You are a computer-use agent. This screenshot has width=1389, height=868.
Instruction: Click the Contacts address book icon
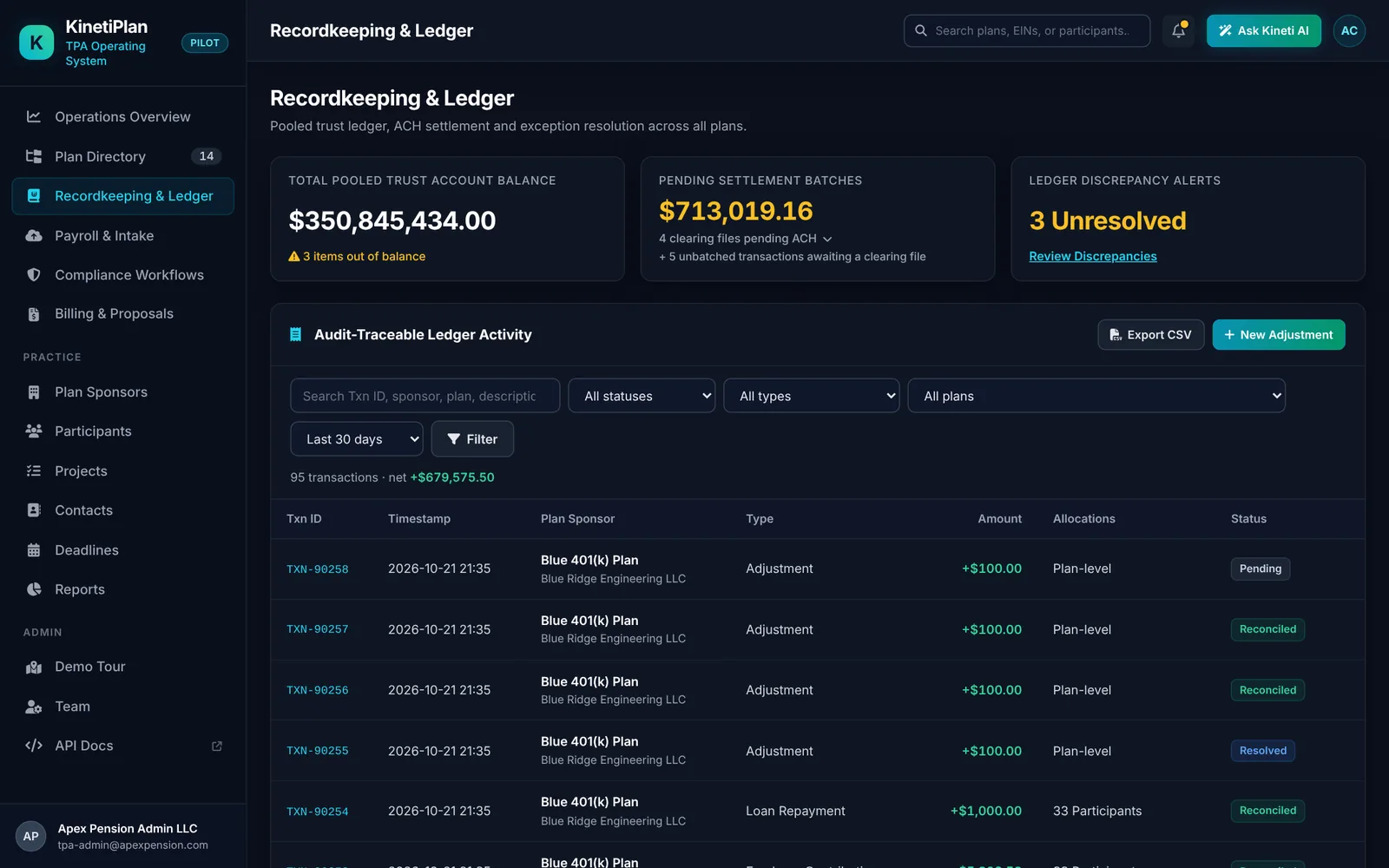34,510
